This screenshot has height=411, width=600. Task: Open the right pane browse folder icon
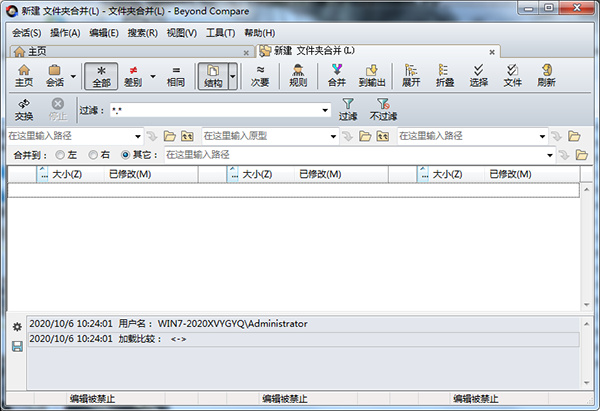click(x=574, y=136)
